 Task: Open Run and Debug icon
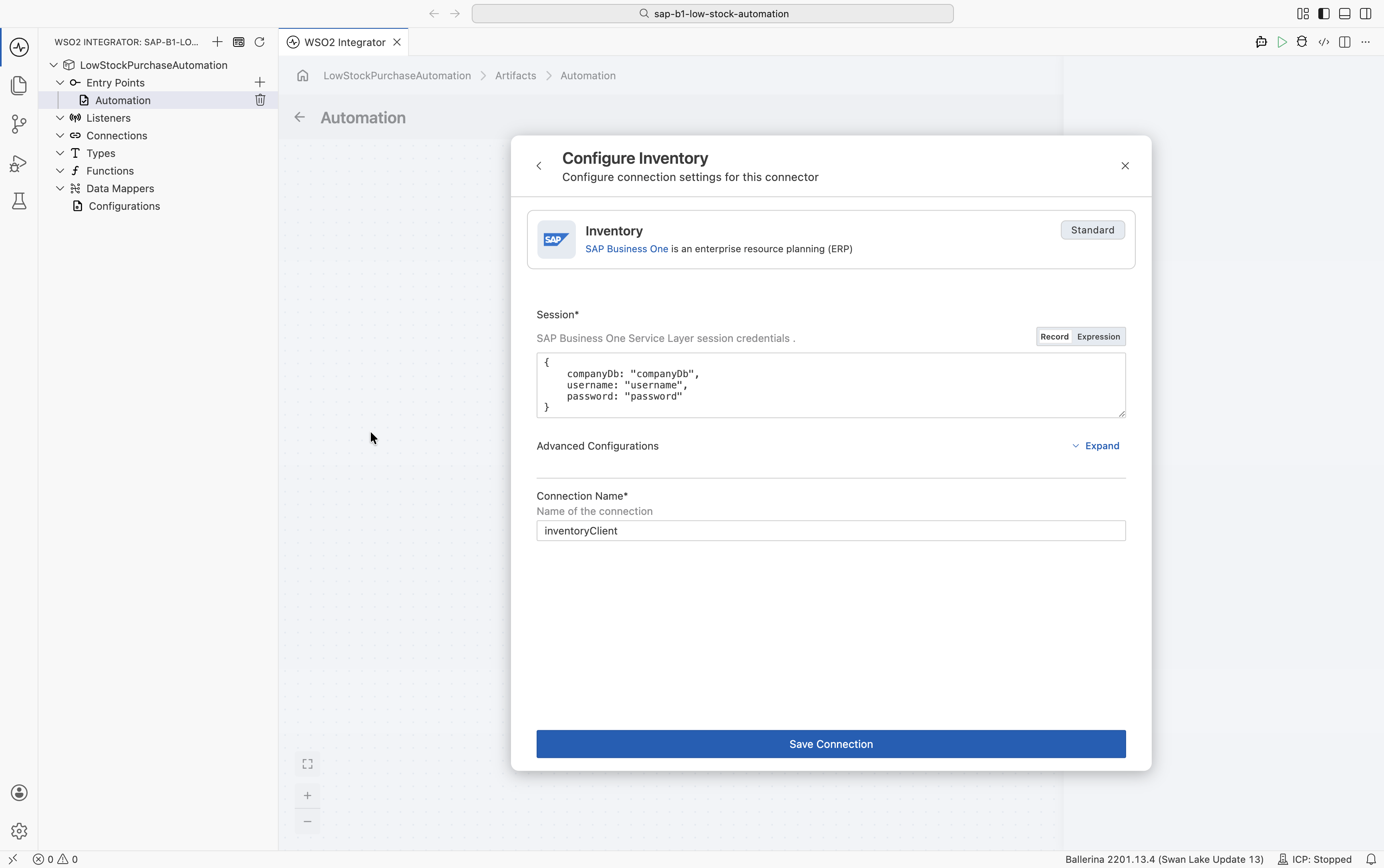pyautogui.click(x=19, y=164)
